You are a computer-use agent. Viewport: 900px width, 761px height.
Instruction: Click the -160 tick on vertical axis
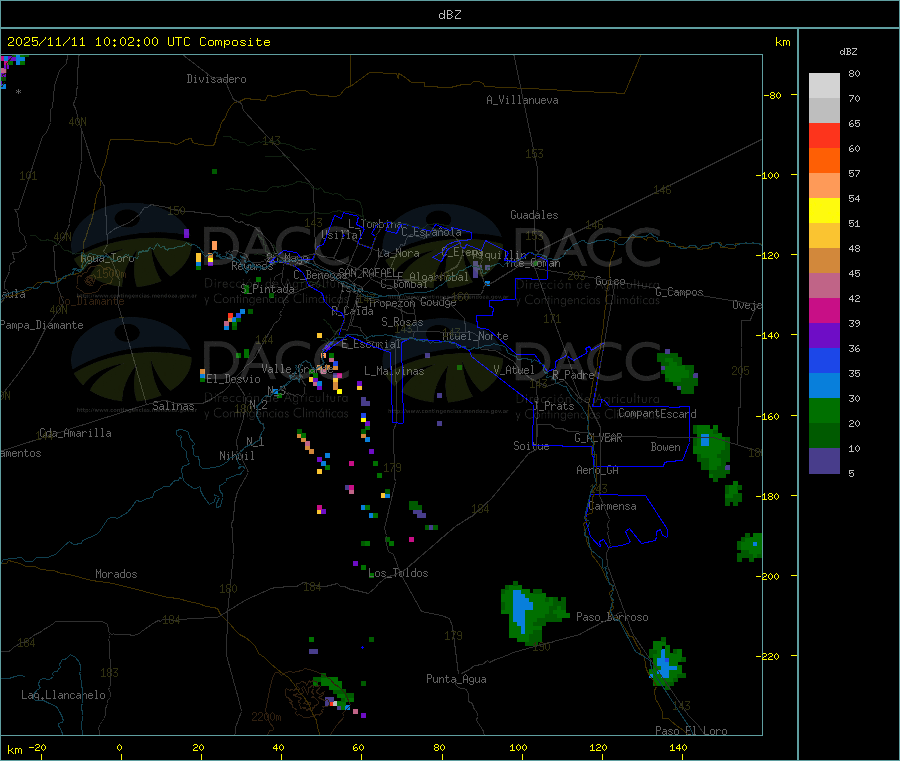770,416
